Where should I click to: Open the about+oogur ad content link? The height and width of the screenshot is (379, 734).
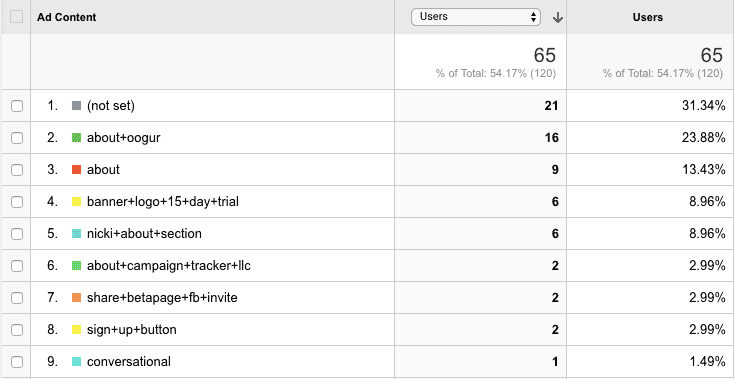pyautogui.click(x=124, y=138)
